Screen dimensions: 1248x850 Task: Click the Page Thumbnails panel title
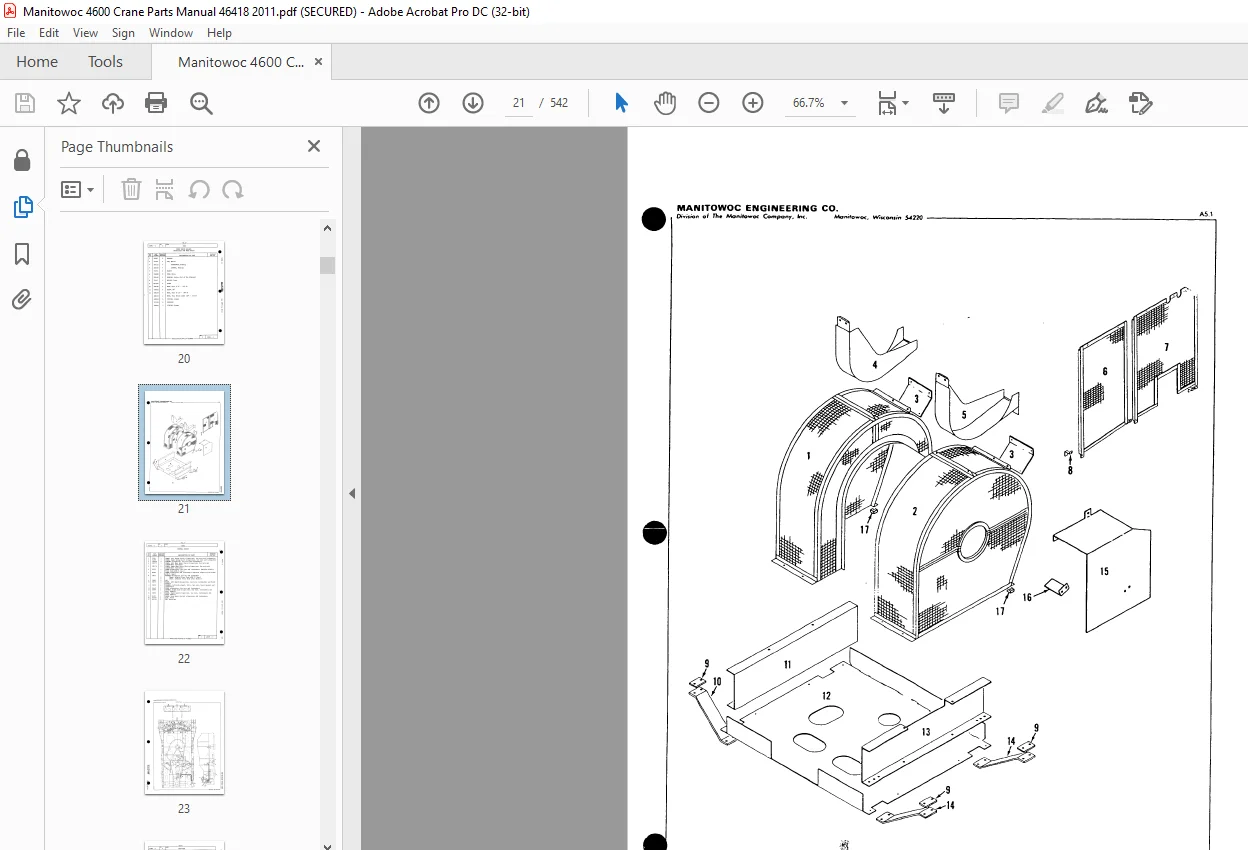coord(117,146)
